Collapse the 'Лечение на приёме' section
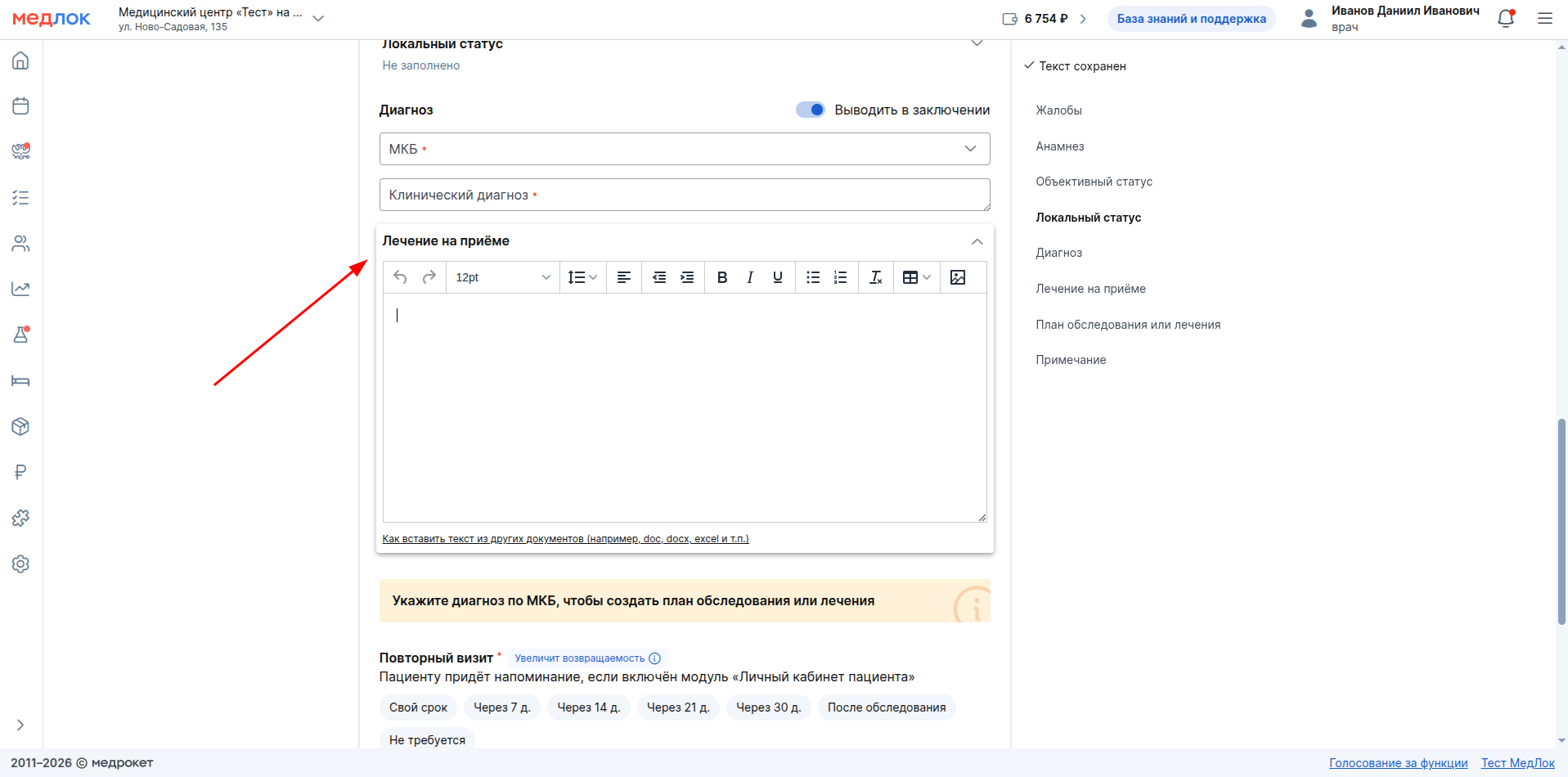Screen dimensions: 1568x777 977,241
